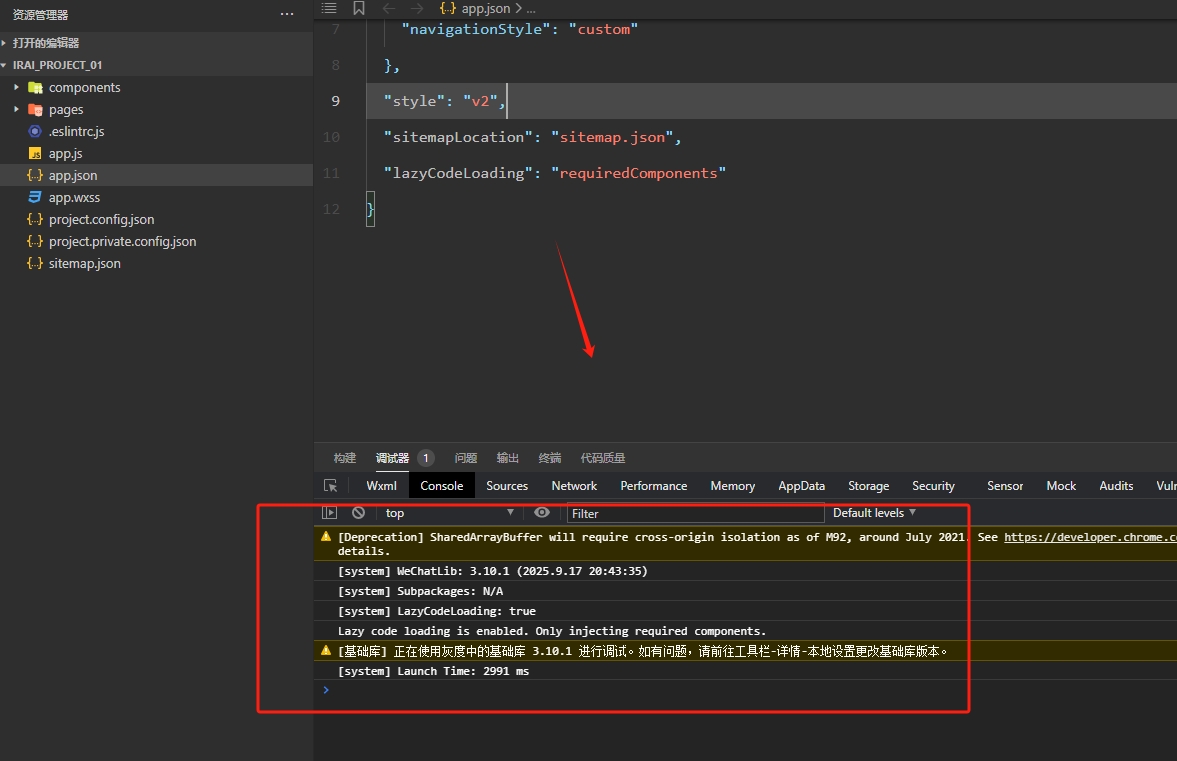Collapse the IRAI_PROJECT_01 project tree

click(57, 65)
